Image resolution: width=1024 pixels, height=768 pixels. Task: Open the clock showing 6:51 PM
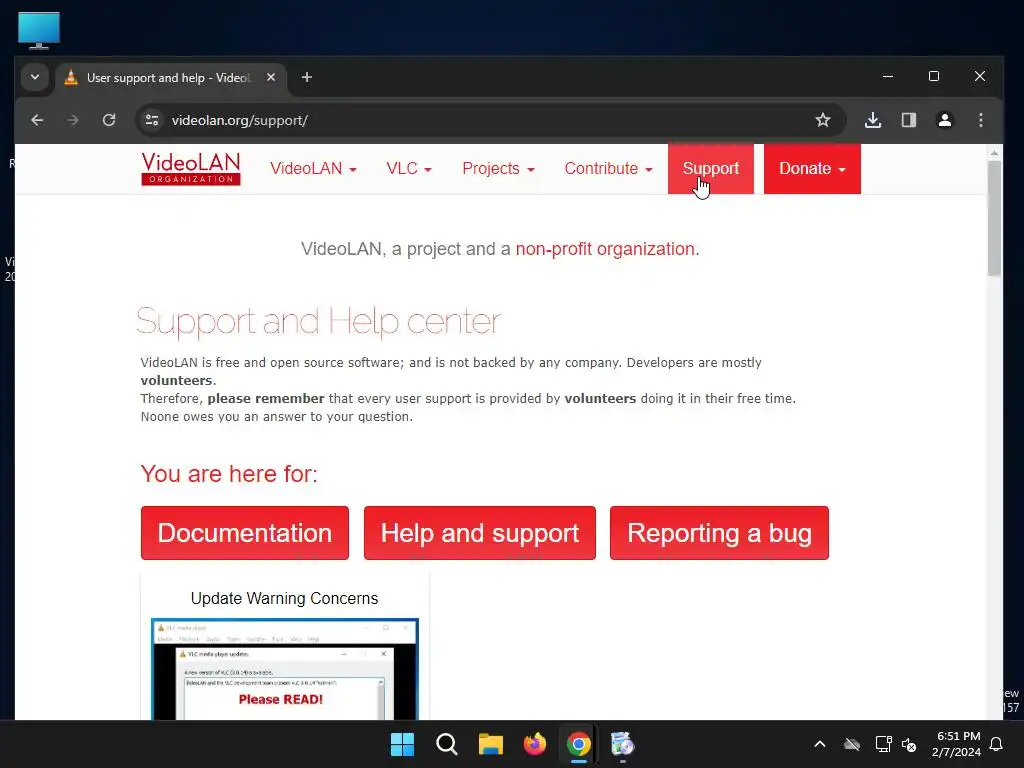click(x=957, y=744)
